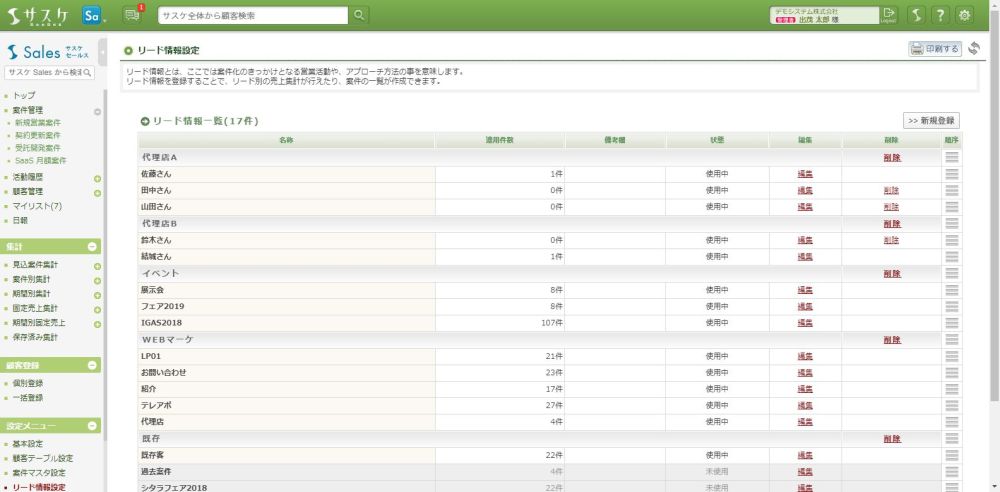Screen dimensions: 1000x492
Task: Click the 新規登録 button
Action: (x=931, y=120)
